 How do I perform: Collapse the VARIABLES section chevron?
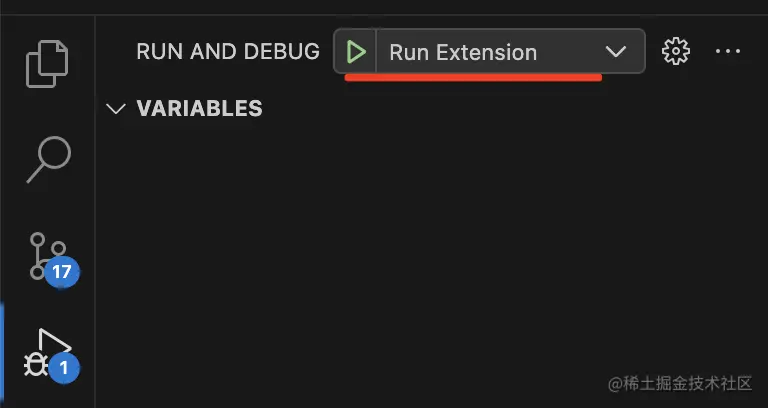pos(117,108)
